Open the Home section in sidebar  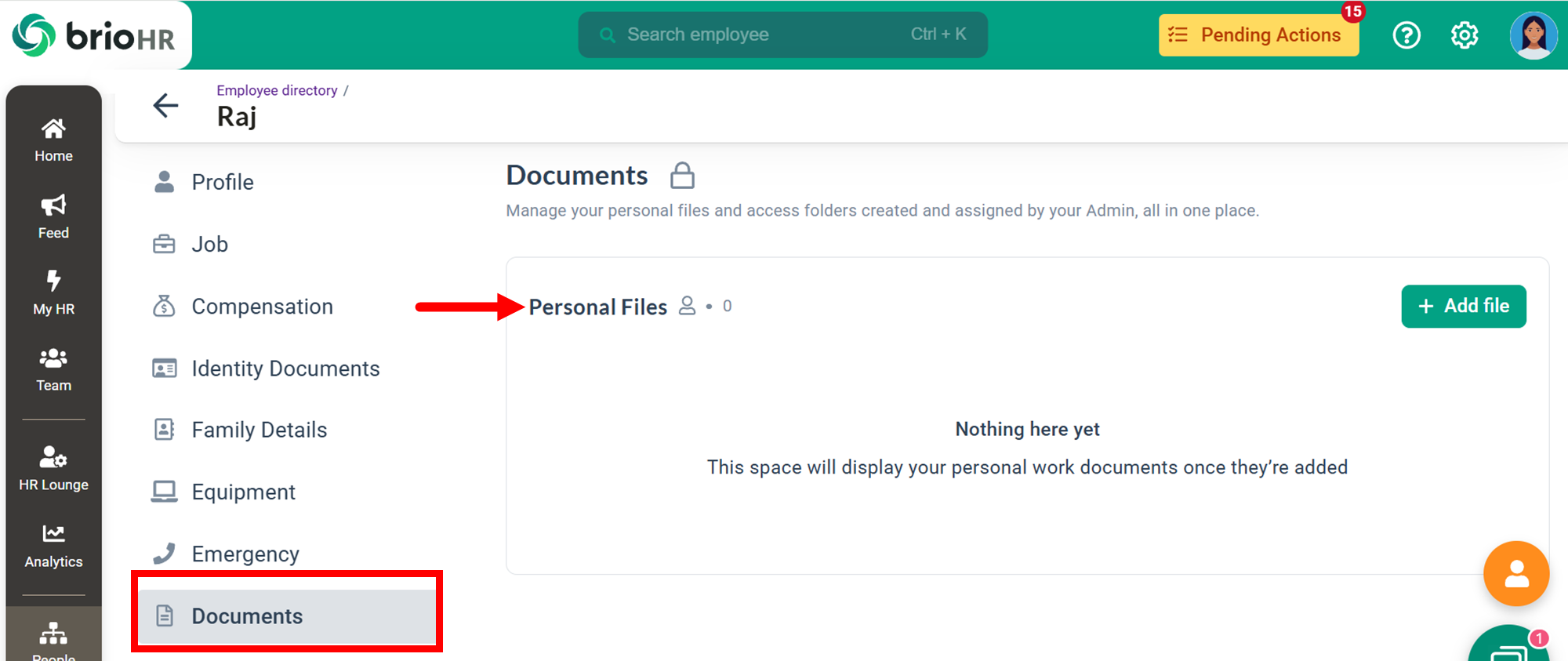click(53, 140)
